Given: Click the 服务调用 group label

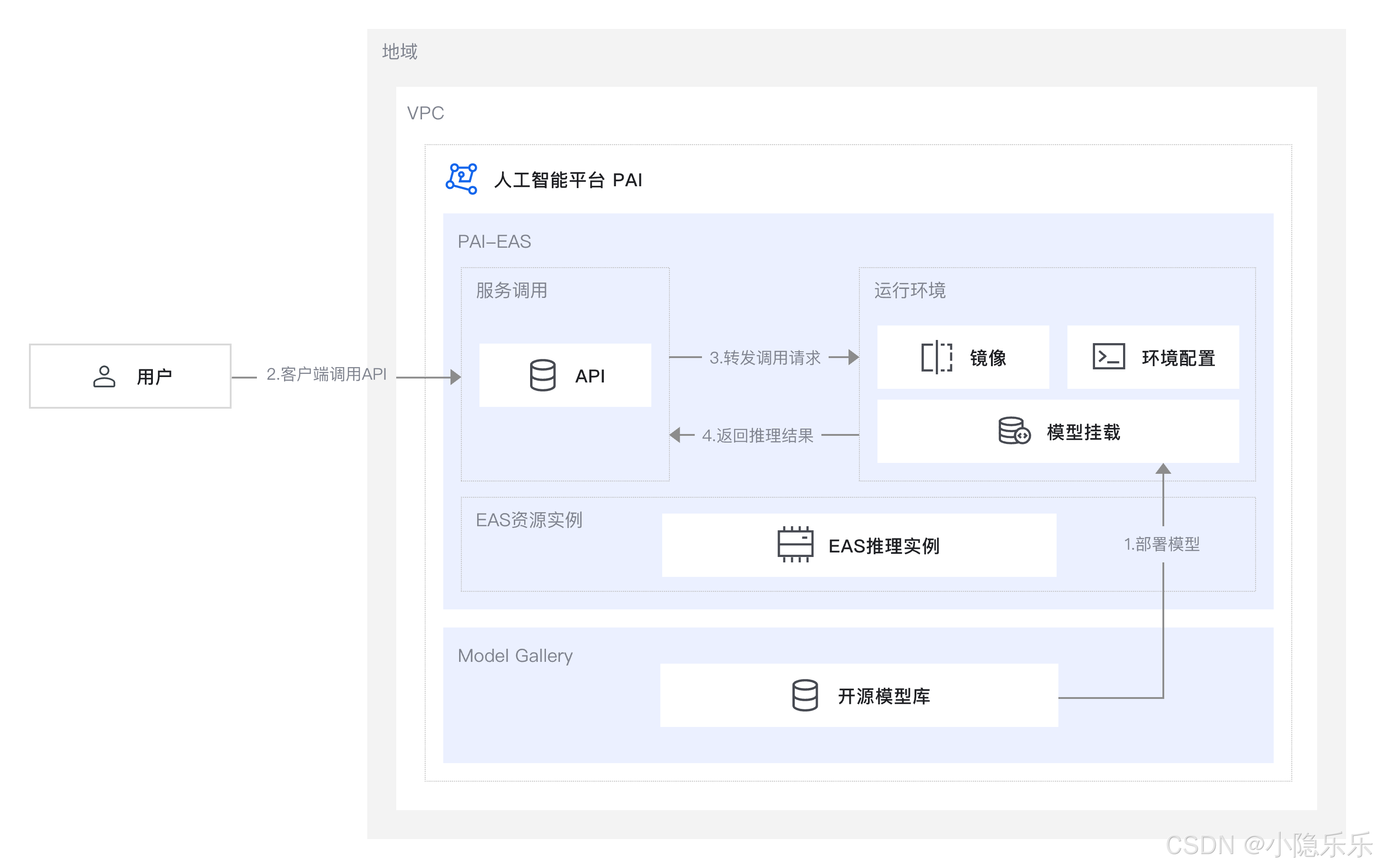Looking at the screenshot, I should click(x=512, y=291).
